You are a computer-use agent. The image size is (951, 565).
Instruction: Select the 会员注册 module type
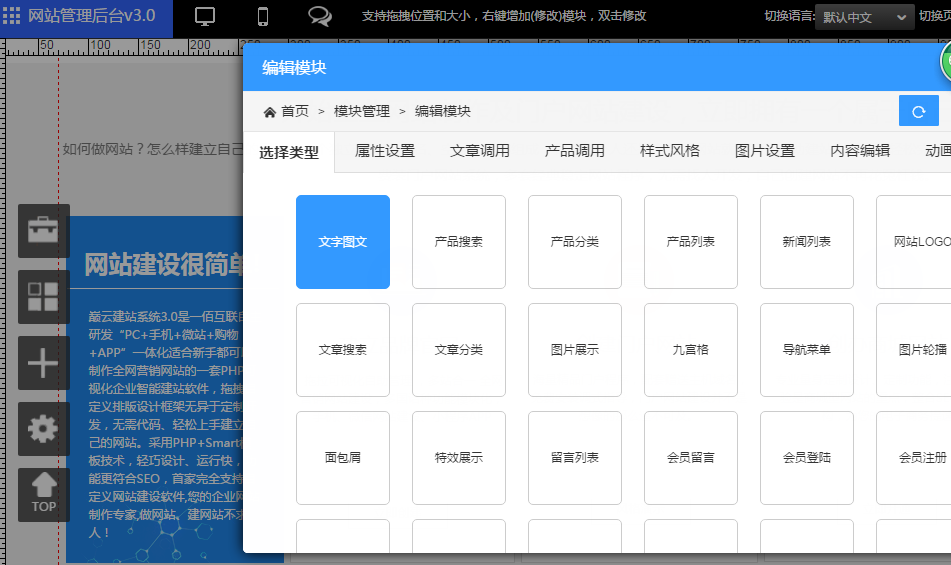(914, 458)
